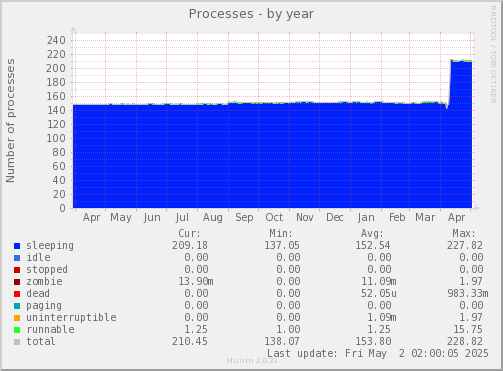503x371 pixels.
Task: Click the dead legend label
Action: (38, 293)
